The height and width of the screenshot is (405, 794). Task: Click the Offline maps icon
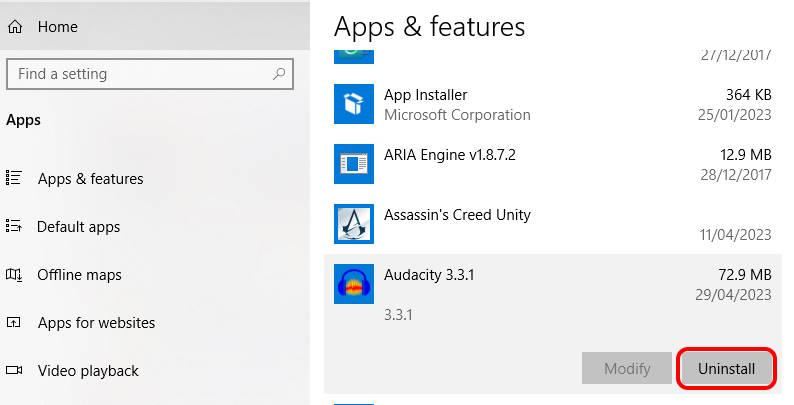click(14, 274)
